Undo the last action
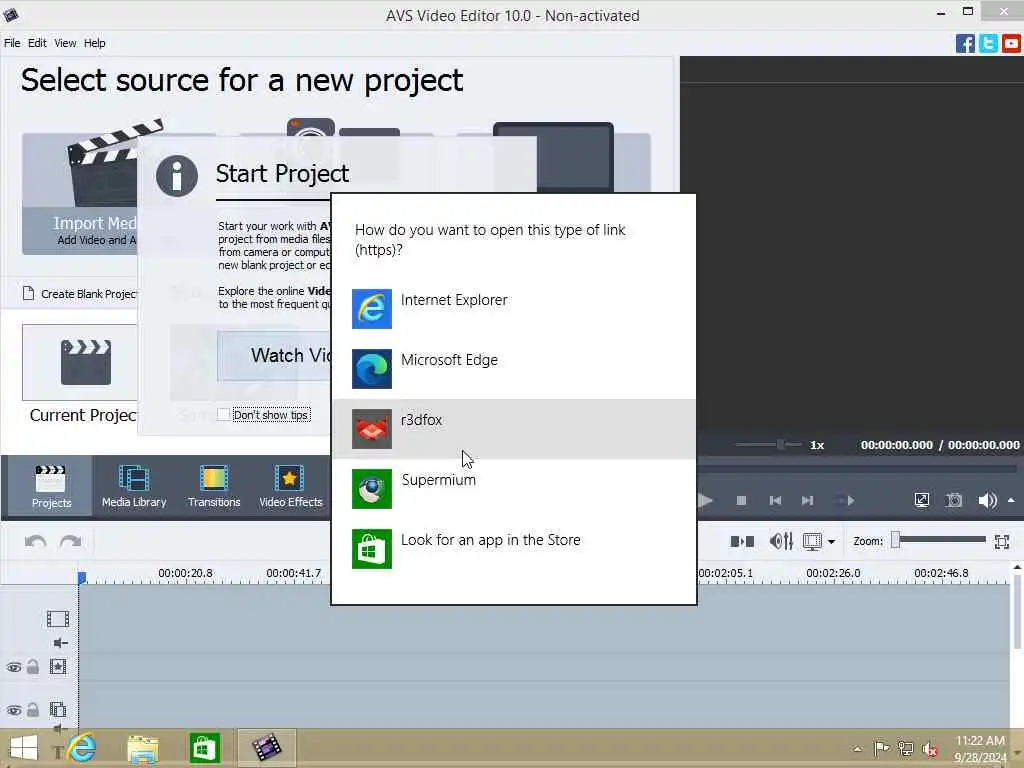 [35, 542]
